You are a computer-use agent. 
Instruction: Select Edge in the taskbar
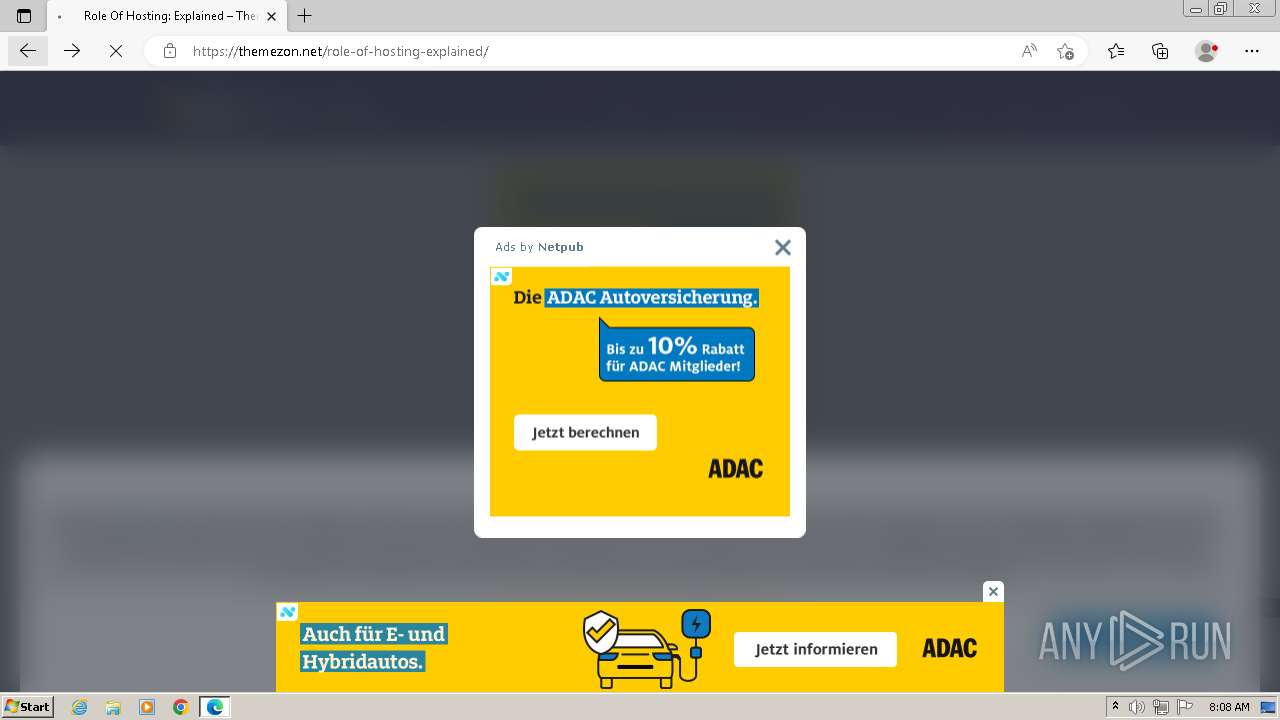(215, 707)
